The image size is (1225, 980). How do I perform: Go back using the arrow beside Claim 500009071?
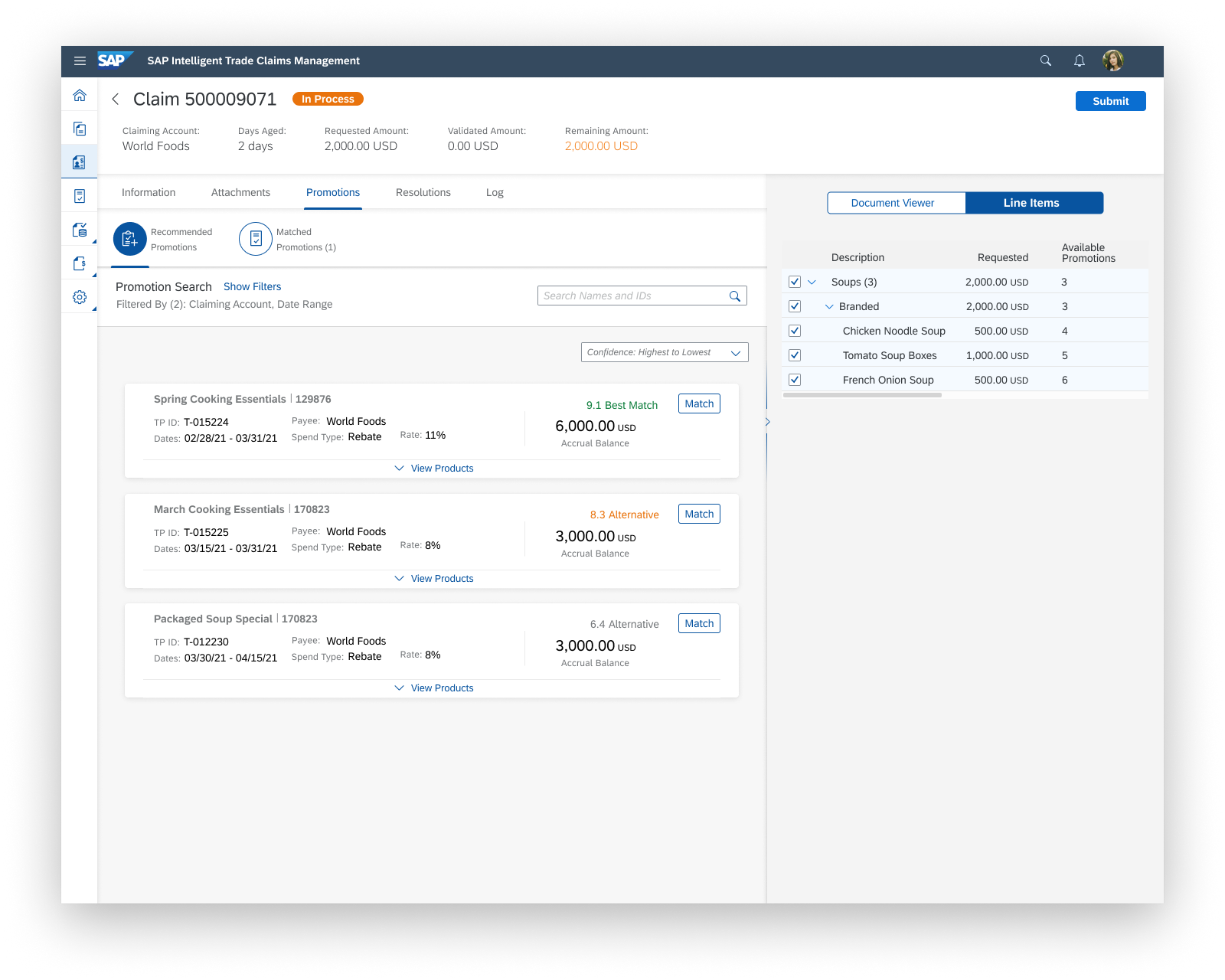click(116, 99)
